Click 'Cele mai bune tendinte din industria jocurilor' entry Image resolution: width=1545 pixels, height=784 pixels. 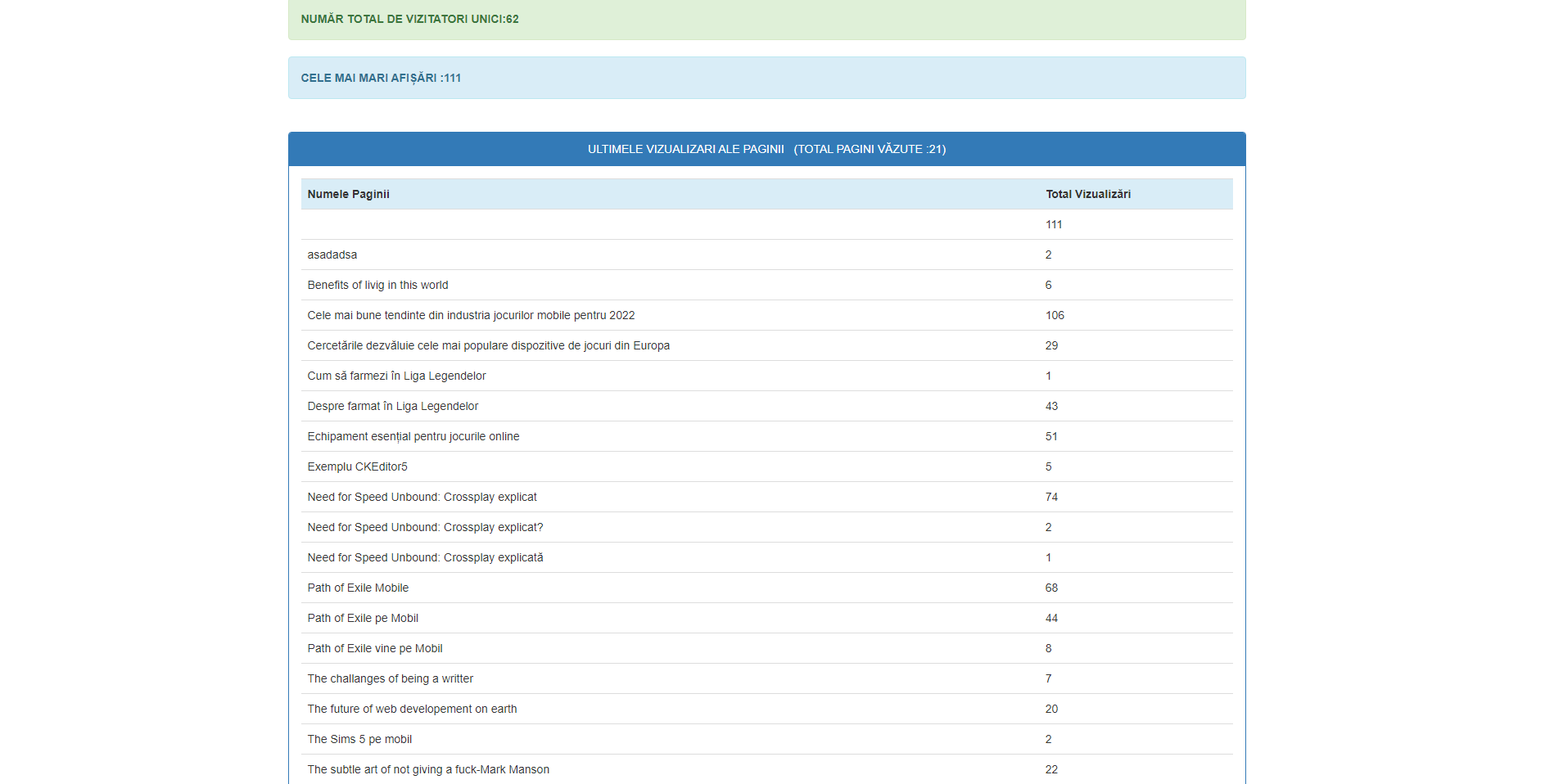pyautogui.click(x=471, y=315)
